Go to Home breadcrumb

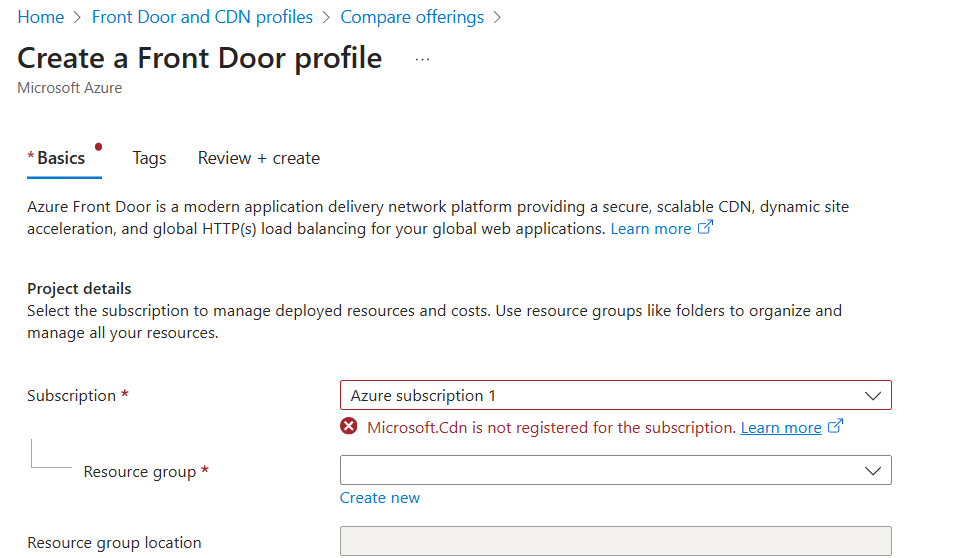41,17
